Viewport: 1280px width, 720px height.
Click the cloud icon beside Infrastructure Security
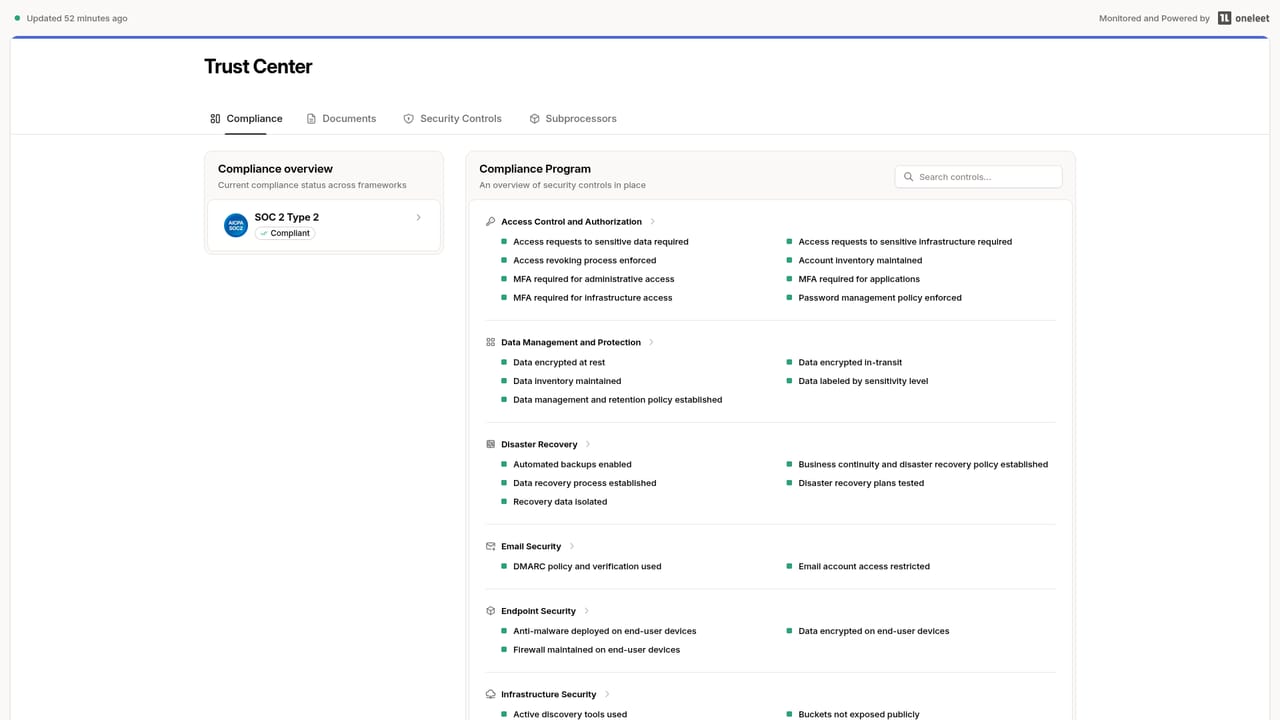[490, 694]
